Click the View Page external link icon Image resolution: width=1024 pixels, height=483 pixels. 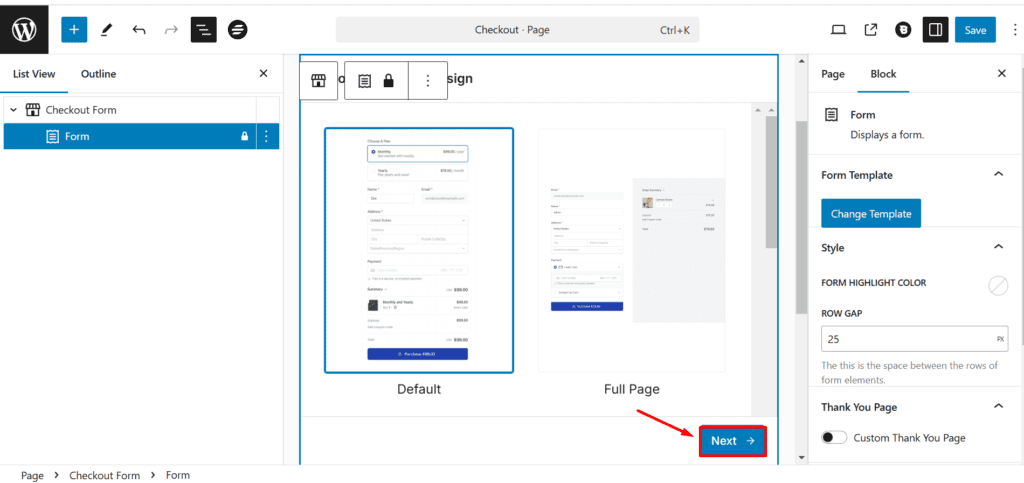[870, 30]
